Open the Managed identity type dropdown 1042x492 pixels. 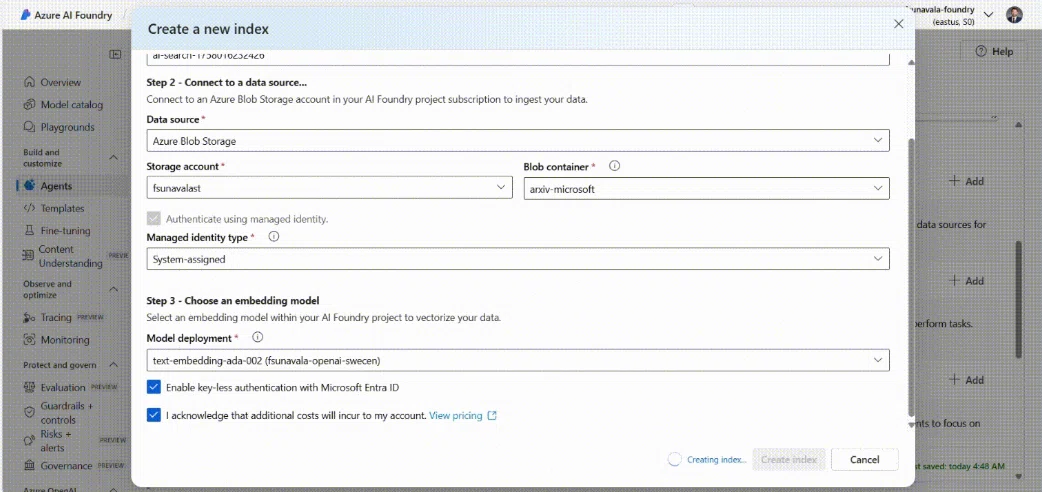pos(518,259)
